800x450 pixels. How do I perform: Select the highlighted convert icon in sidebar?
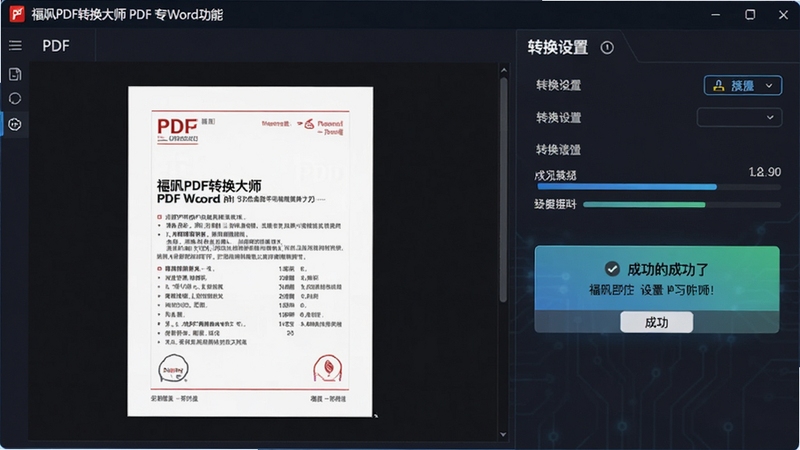[15, 124]
